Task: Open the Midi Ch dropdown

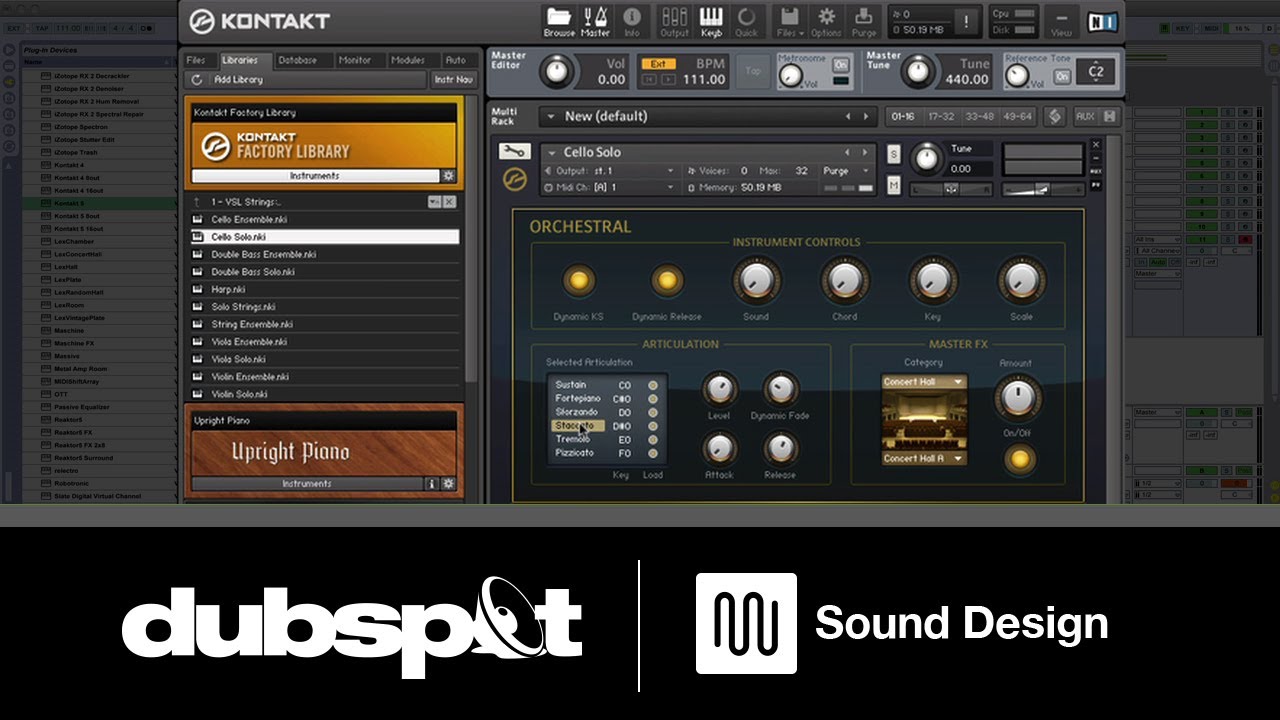Action: click(610, 187)
